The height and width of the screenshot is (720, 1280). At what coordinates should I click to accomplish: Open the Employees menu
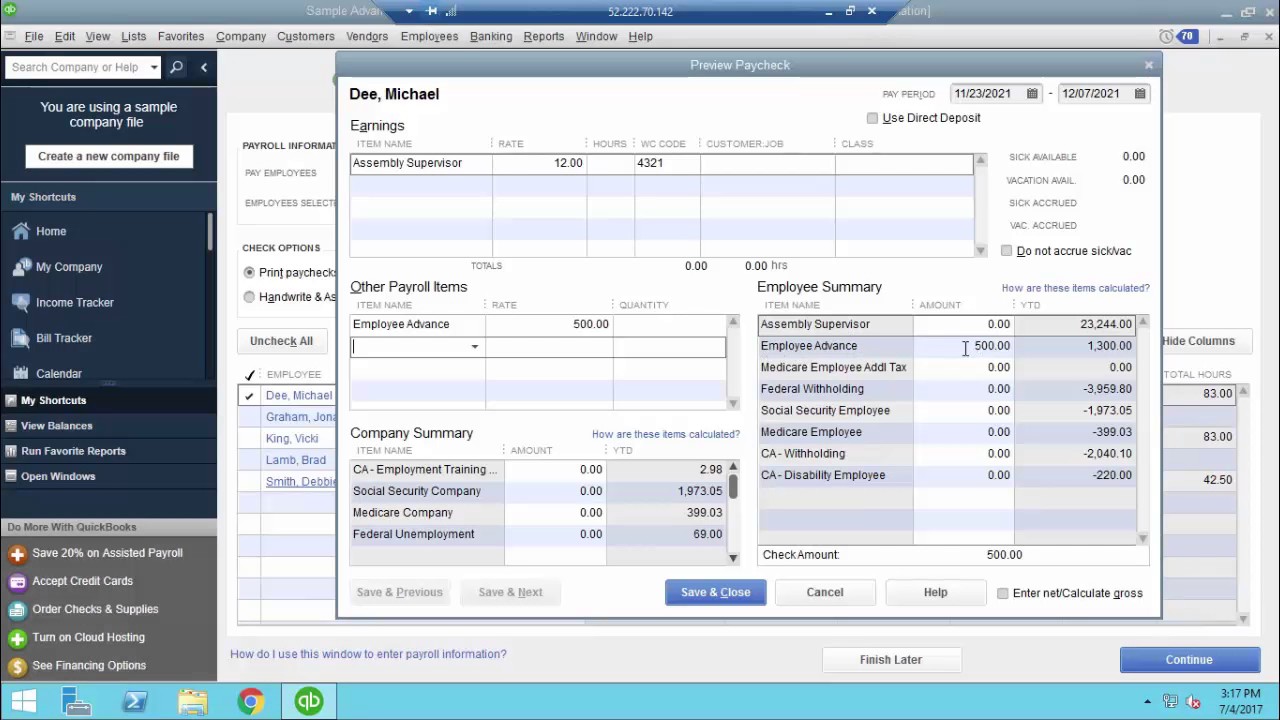429,36
